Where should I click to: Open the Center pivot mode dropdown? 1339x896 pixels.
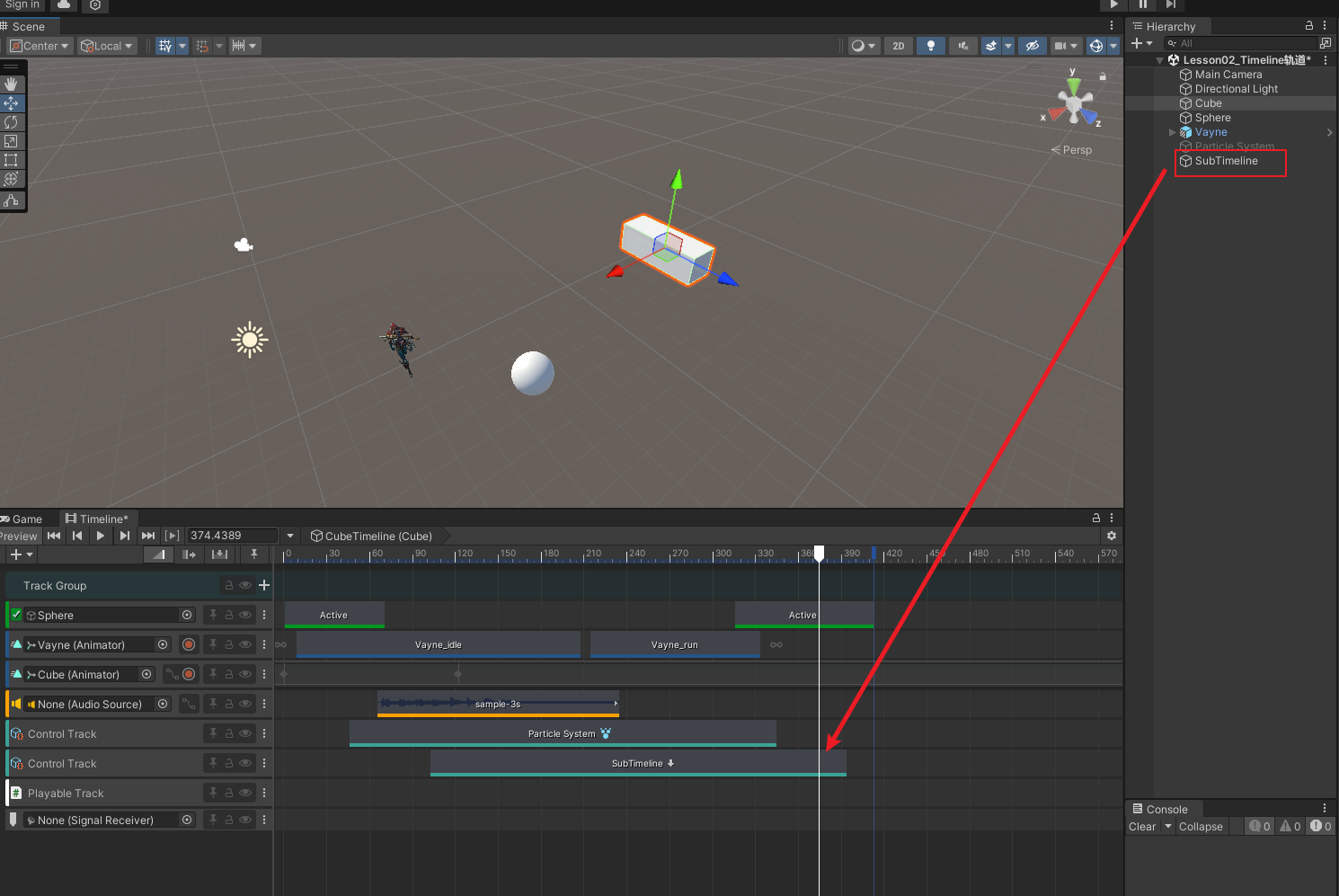[x=40, y=46]
